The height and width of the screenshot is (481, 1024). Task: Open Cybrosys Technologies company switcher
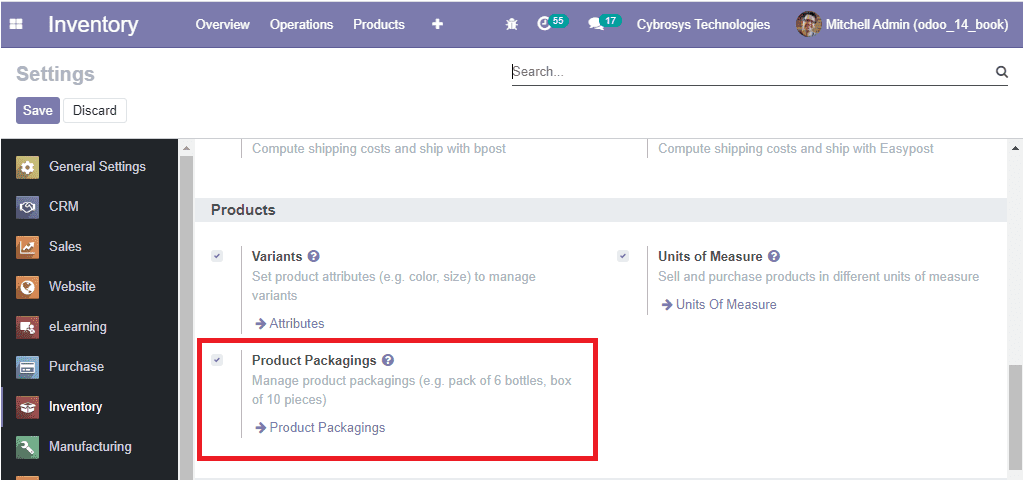tap(703, 24)
